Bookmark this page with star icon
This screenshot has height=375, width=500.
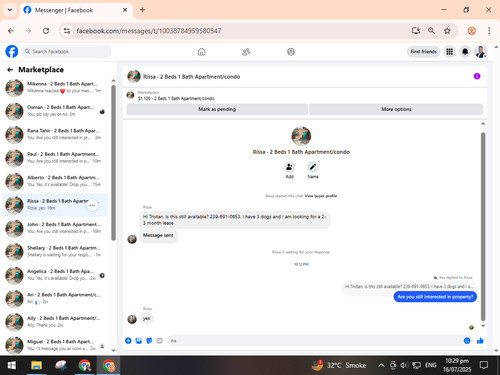(x=447, y=31)
